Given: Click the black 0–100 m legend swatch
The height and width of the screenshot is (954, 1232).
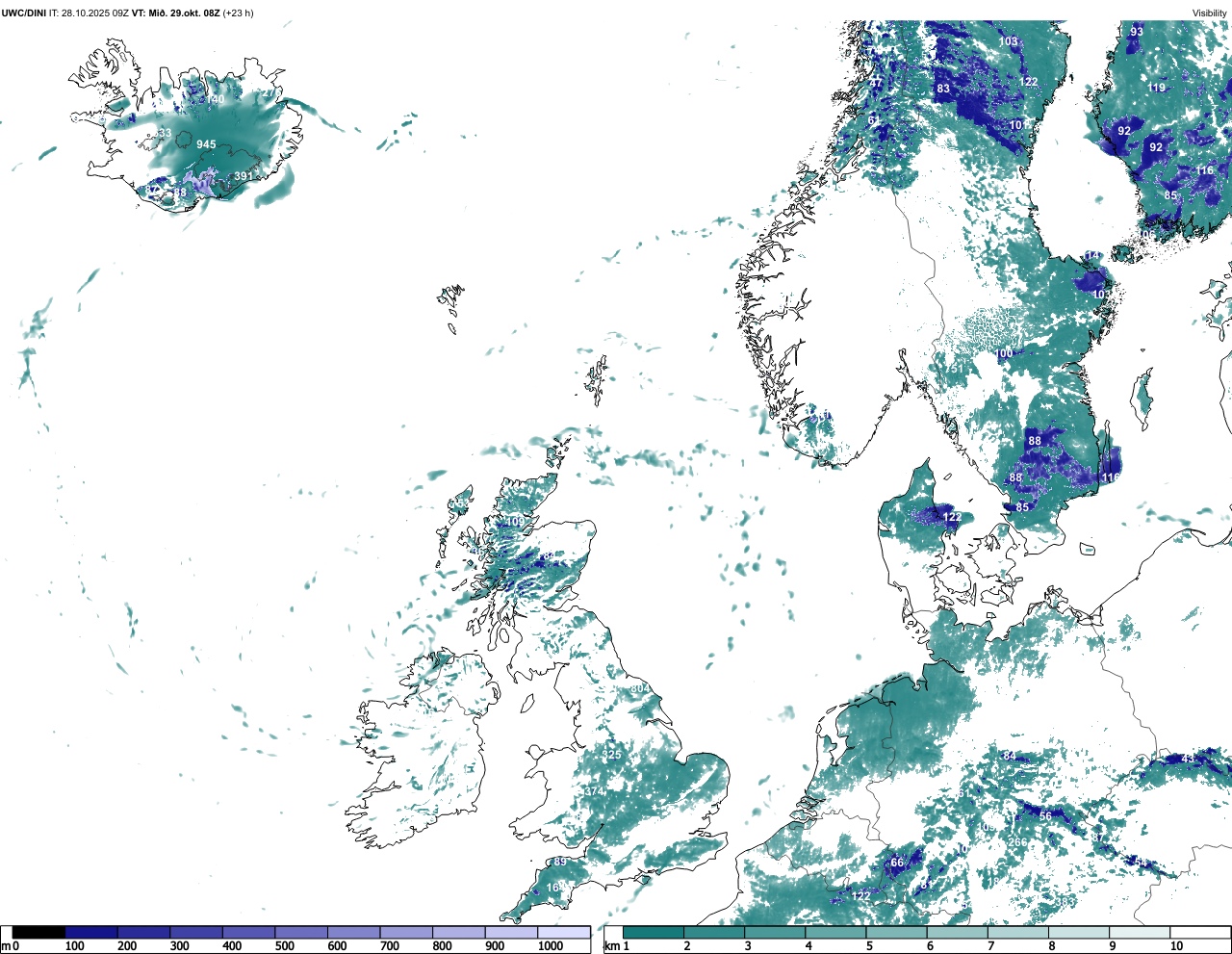Looking at the screenshot, I should pos(39,932).
